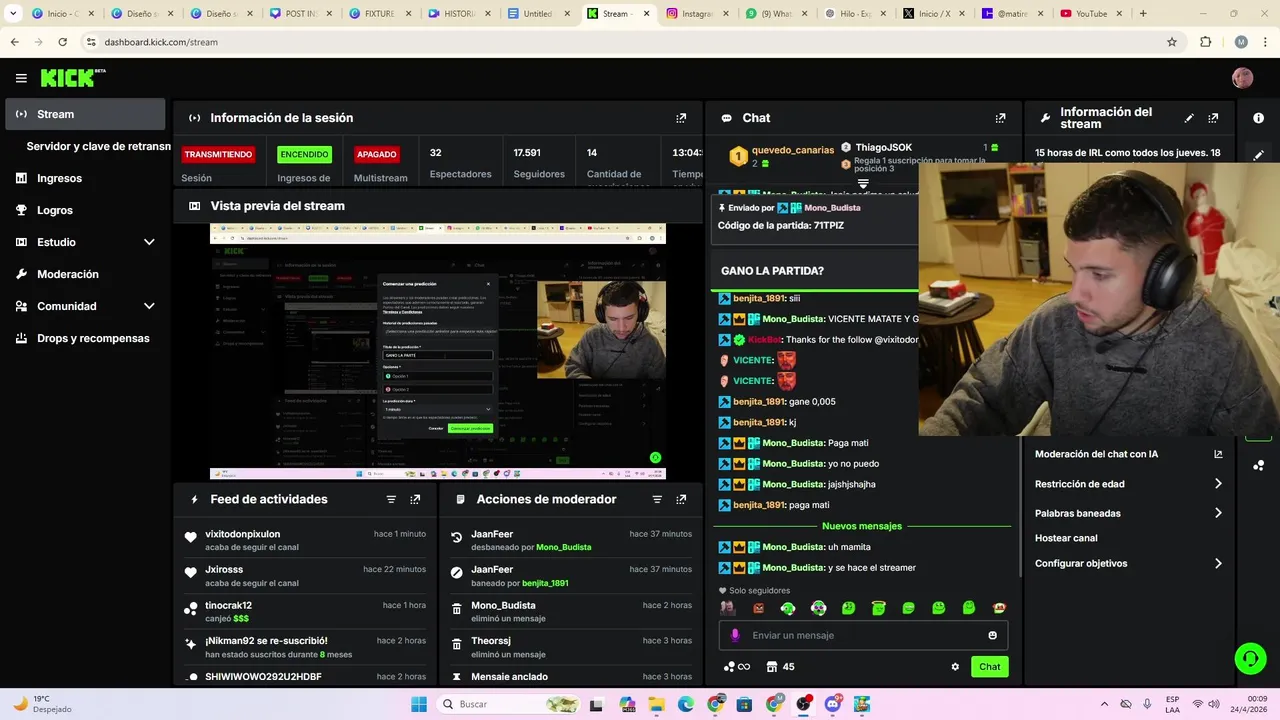Reload the page in the browser

(x=62, y=42)
